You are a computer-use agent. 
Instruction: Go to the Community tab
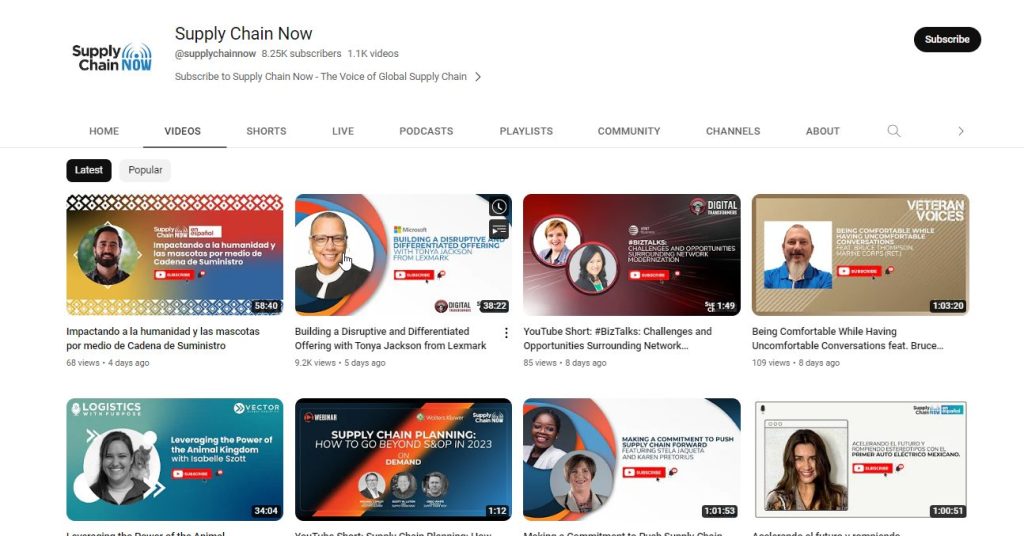coord(629,131)
